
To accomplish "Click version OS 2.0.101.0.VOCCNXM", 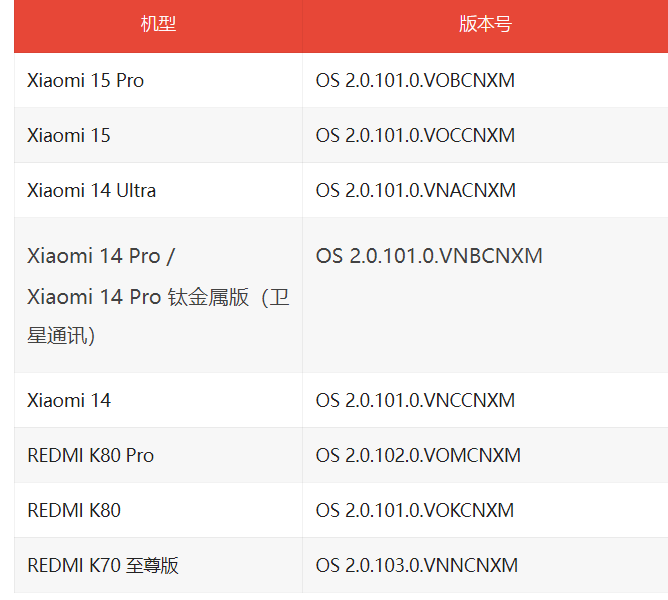I will tap(415, 135).
